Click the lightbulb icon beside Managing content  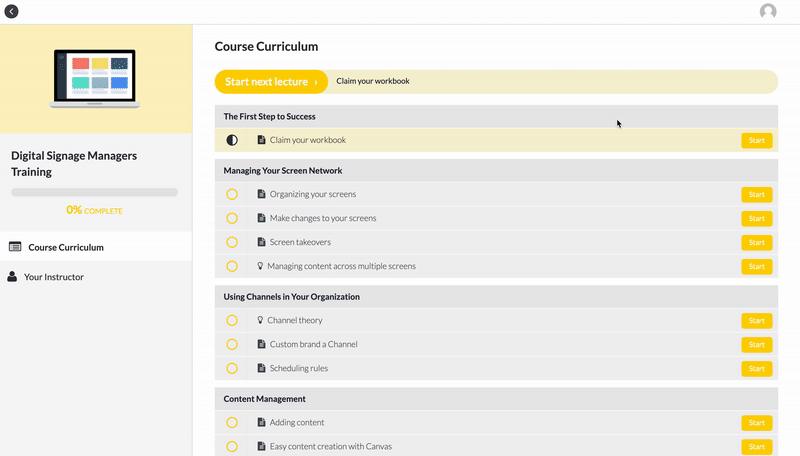point(260,266)
